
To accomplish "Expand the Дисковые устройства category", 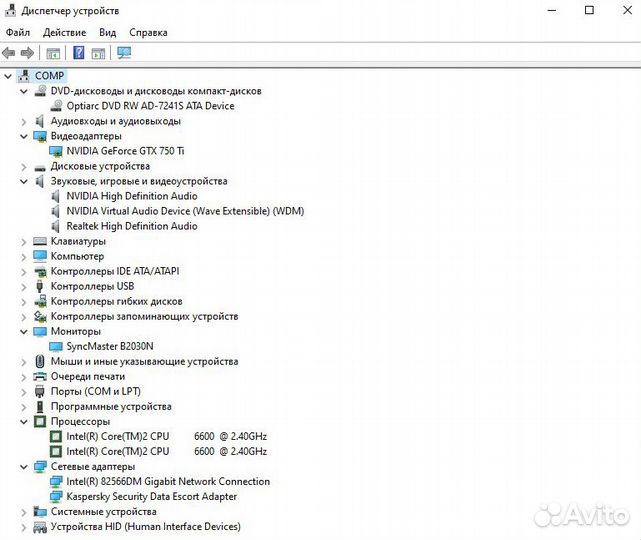I will pyautogui.click(x=24, y=166).
